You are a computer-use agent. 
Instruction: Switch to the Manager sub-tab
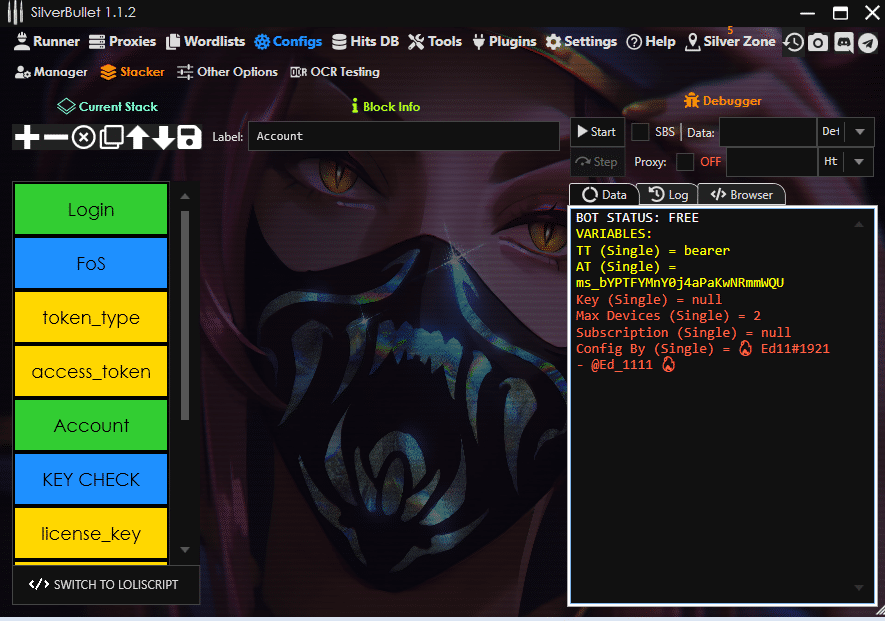tap(51, 72)
